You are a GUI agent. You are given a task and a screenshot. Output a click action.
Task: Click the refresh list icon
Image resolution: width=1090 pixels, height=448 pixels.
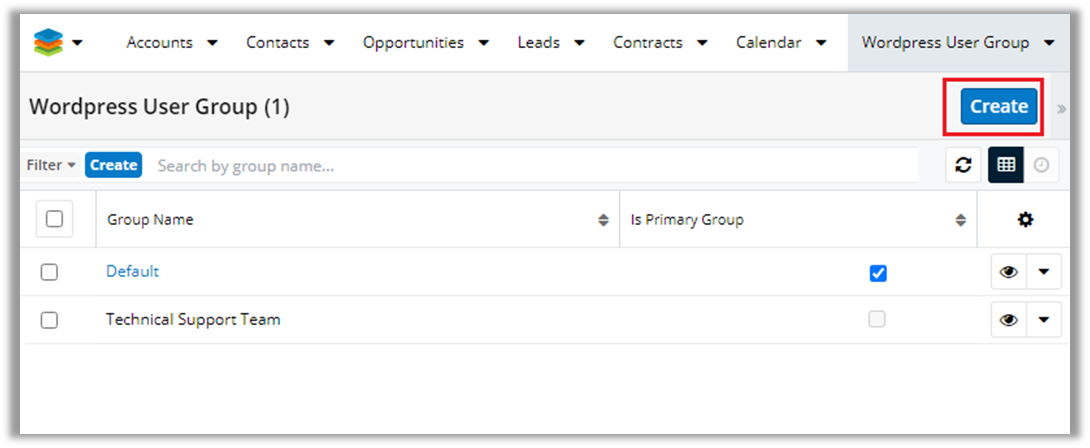963,165
